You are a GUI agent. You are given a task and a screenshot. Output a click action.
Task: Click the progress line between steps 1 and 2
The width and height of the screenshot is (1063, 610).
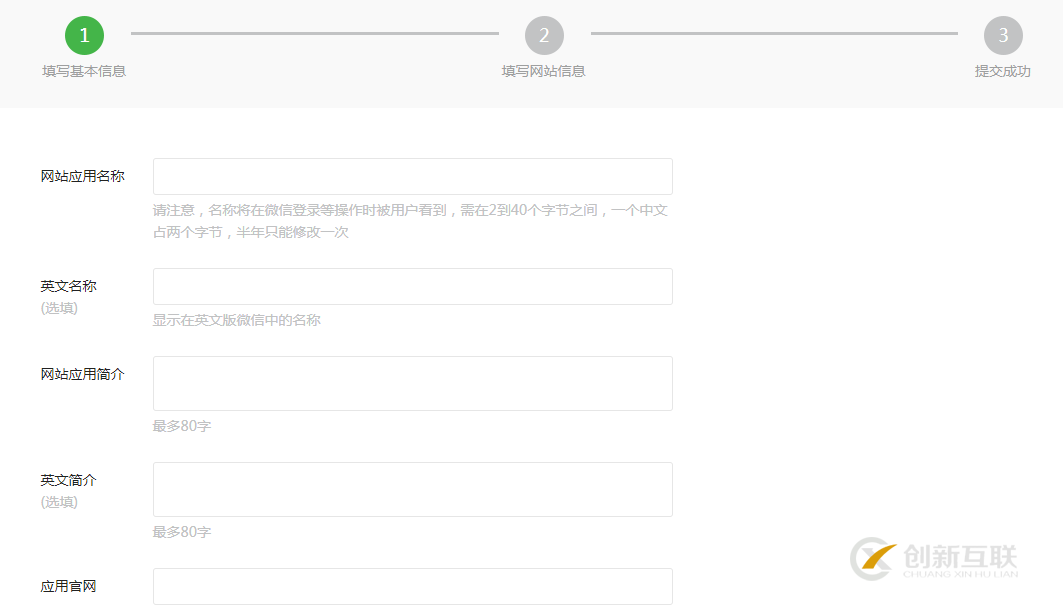314,33
